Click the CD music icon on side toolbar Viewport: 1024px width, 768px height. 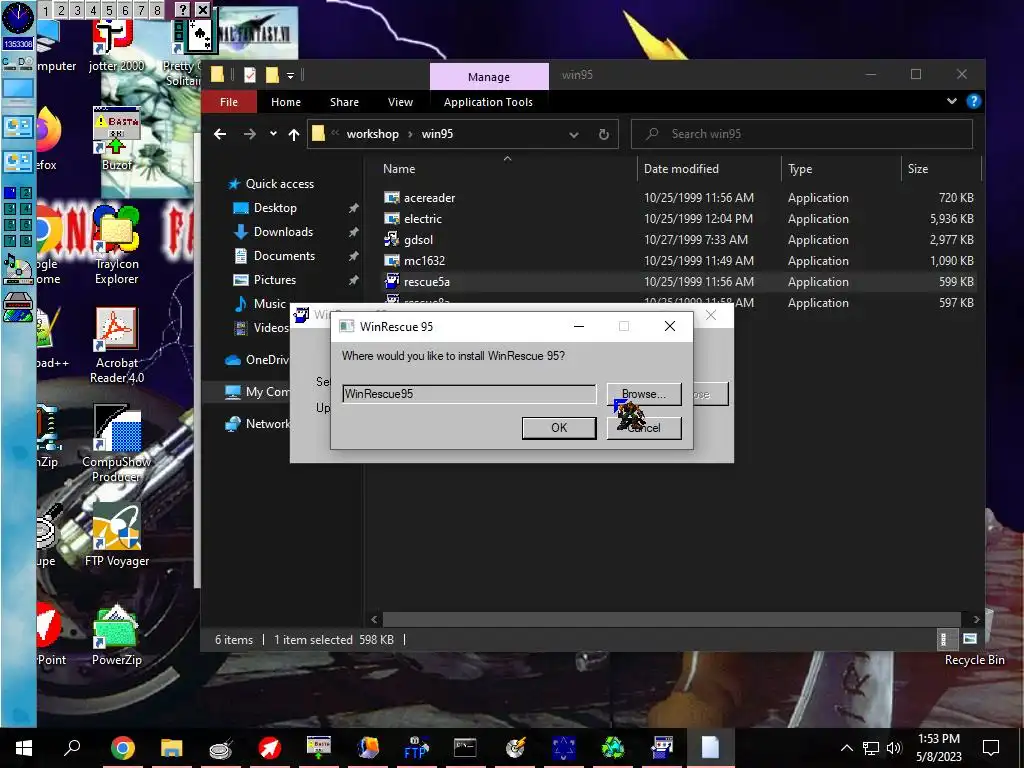coord(18,270)
